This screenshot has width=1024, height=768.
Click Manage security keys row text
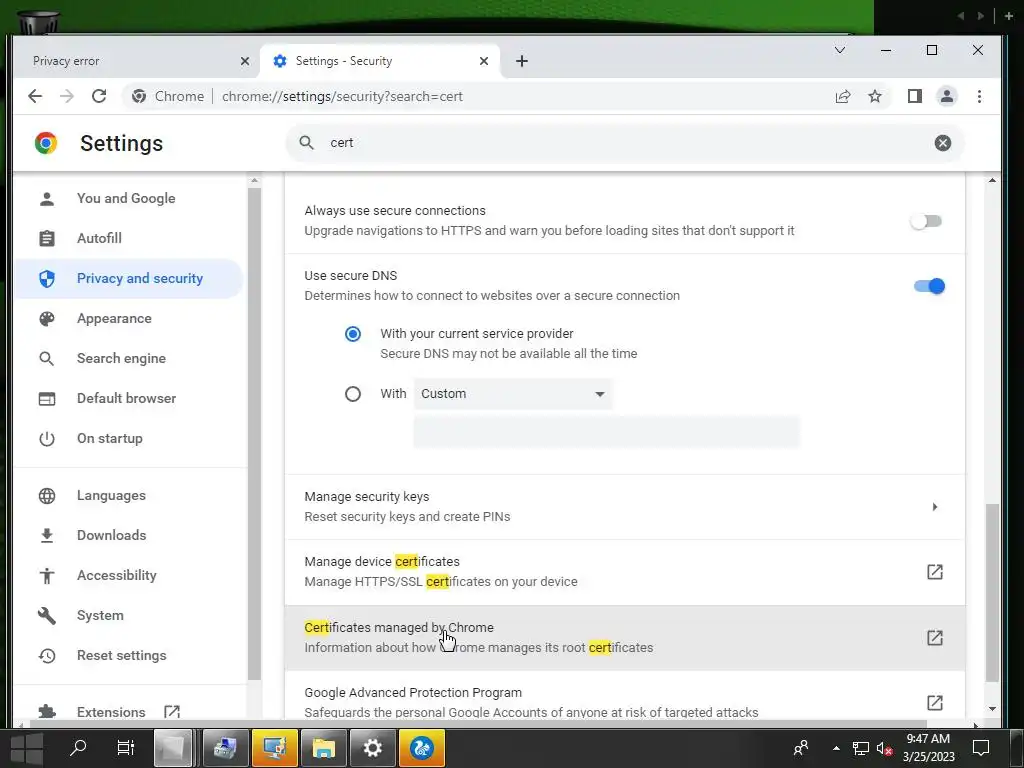coord(366,497)
